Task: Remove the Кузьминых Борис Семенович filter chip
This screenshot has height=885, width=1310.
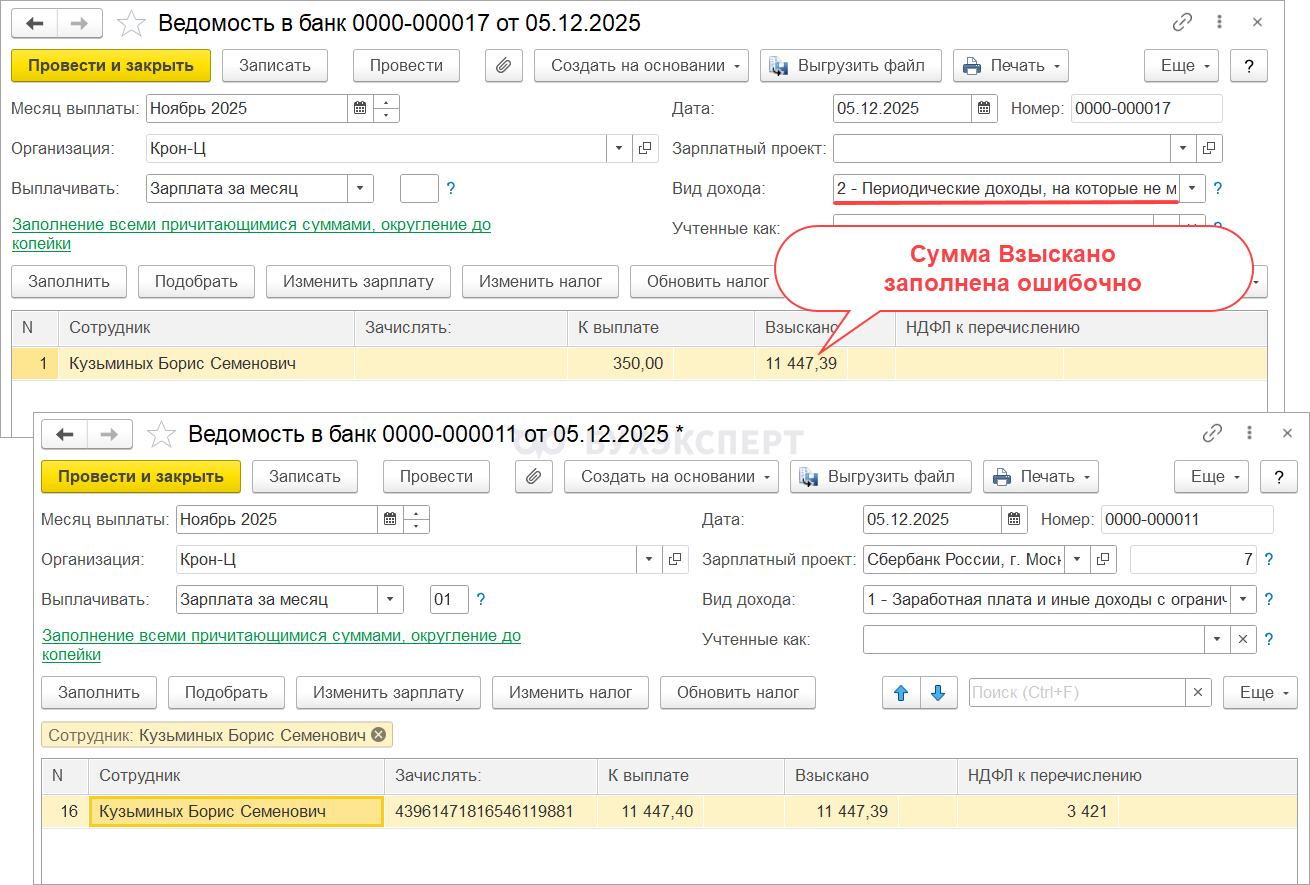Action: pos(378,735)
